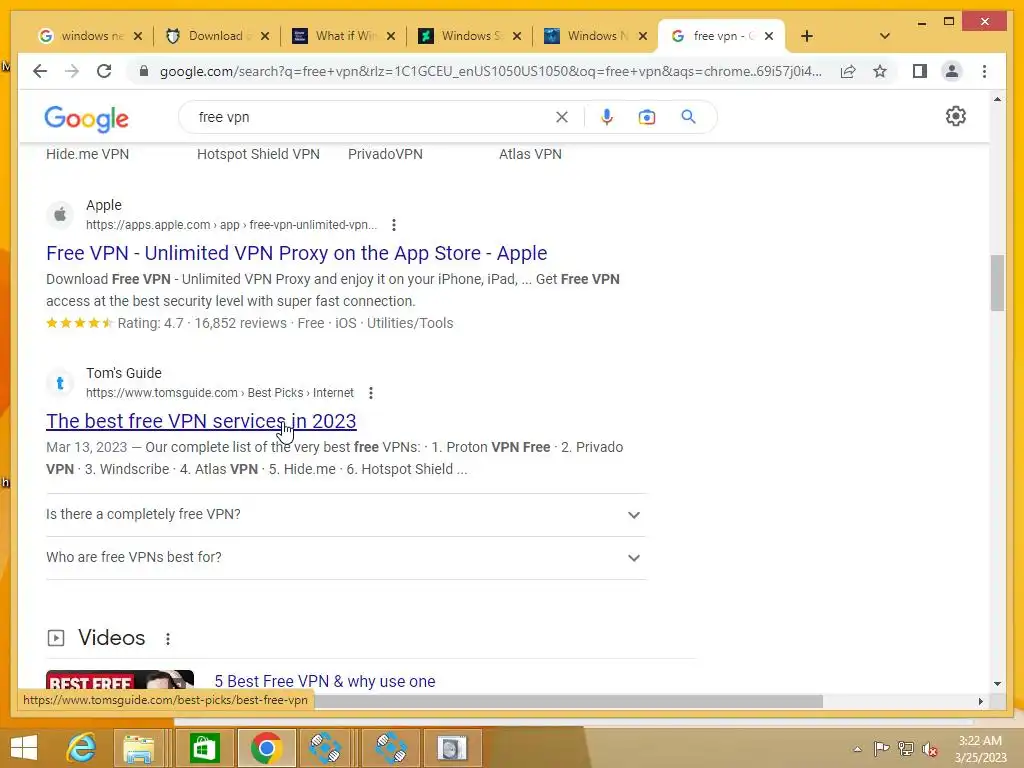This screenshot has width=1024, height=768.
Task: Switch to the 'windows ne' tab
Action: [91, 36]
